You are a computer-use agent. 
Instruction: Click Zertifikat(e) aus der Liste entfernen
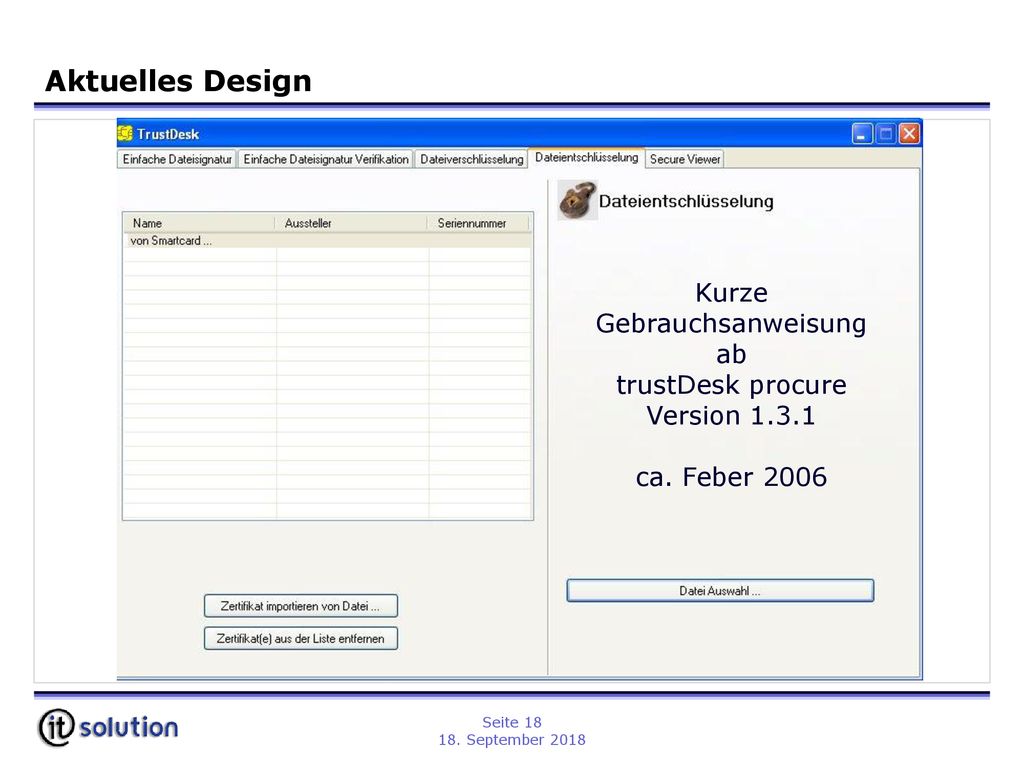[300, 639]
